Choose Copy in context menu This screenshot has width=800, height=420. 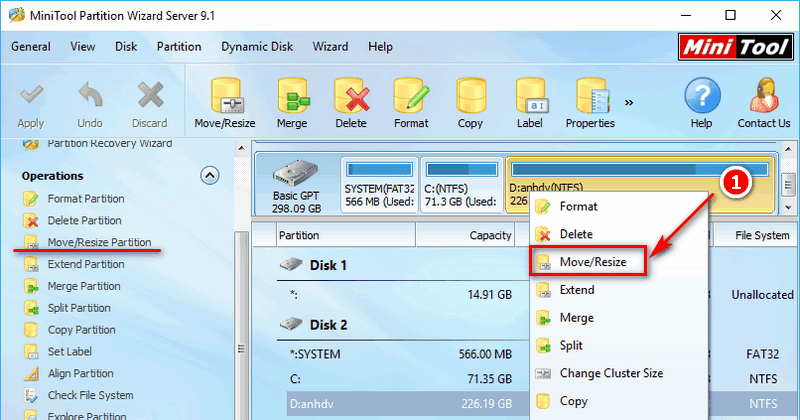click(x=619, y=401)
